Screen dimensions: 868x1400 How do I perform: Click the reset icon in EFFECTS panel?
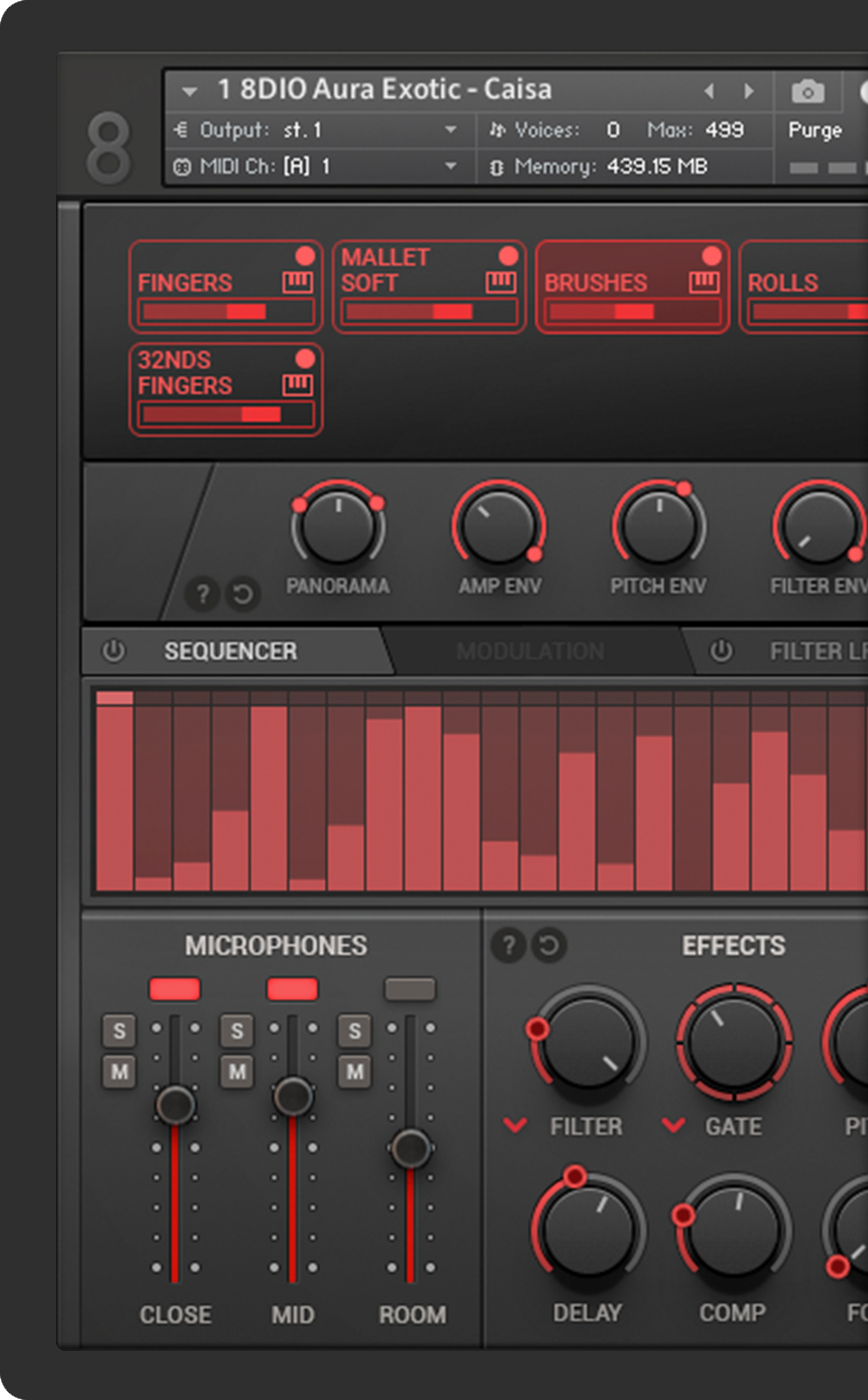point(549,946)
